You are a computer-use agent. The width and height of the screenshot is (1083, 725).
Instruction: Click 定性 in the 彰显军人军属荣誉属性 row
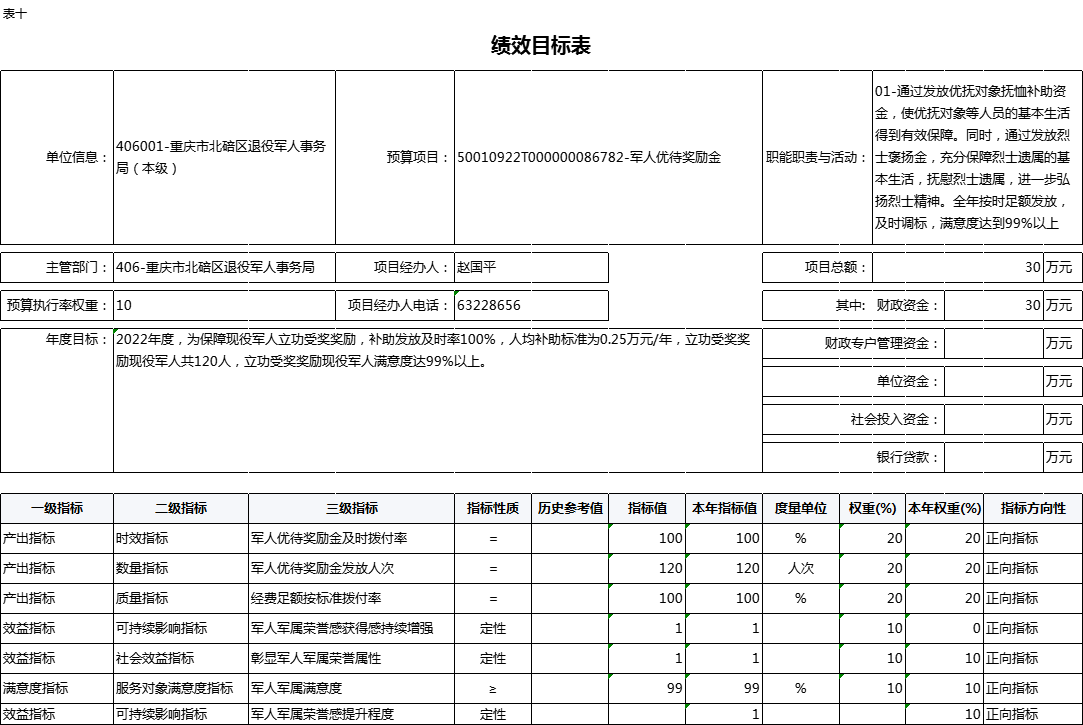(493, 659)
